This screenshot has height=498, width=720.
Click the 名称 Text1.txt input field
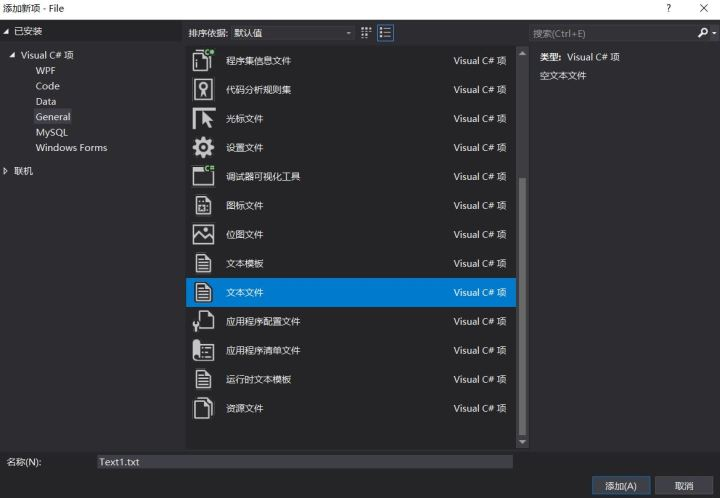click(304, 462)
